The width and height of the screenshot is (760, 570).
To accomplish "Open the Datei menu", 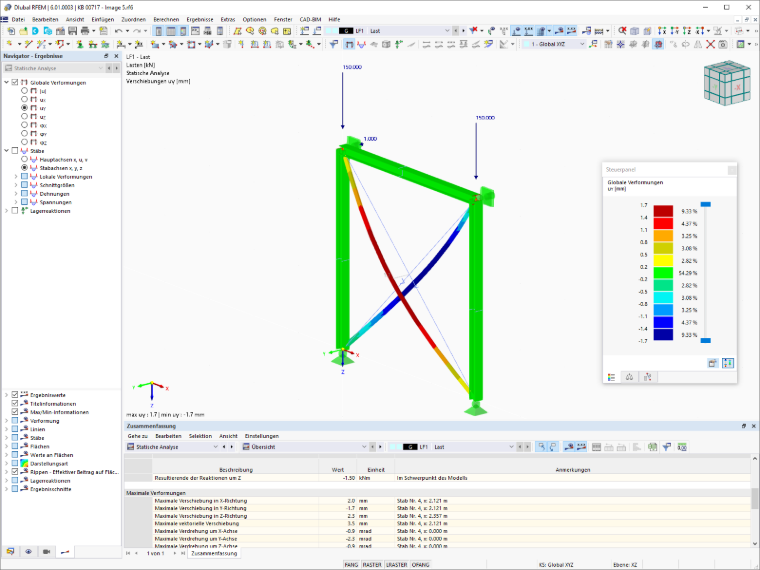I will [x=18, y=19].
